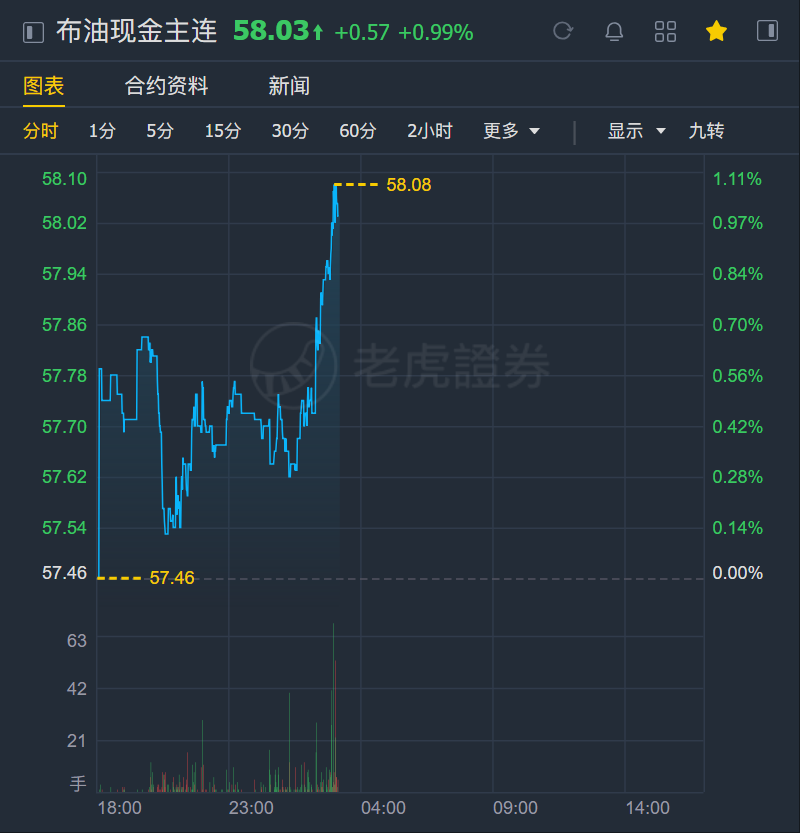Viewport: 800px width, 833px height.
Task: Open the grid layout icon
Action: pos(665,31)
